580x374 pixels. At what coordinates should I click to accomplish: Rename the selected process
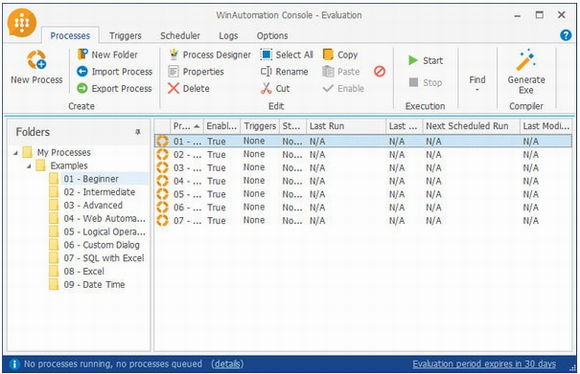284,71
